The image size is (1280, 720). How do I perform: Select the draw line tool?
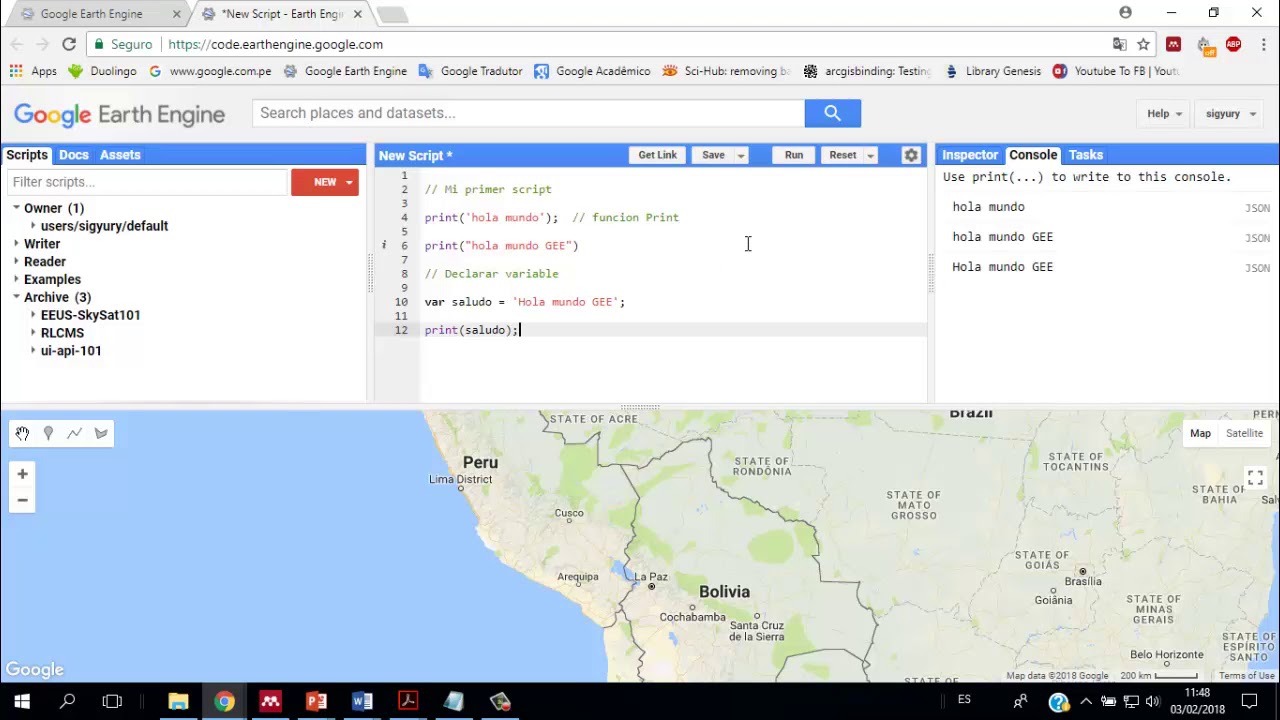[x=74, y=433]
